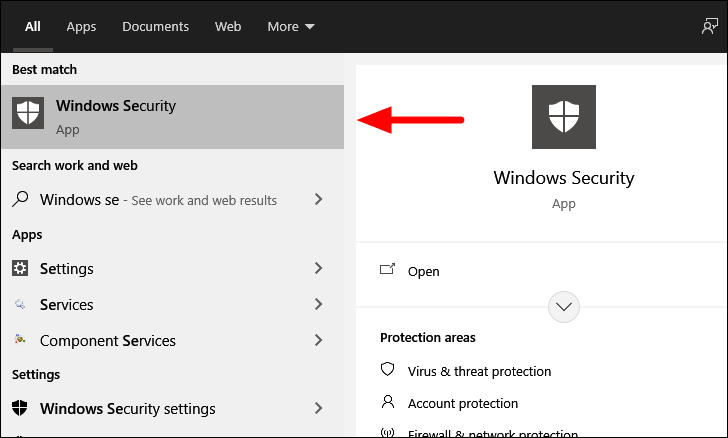Click the Windows Security shield icon in best match
This screenshot has height=438, width=728.
[28, 113]
